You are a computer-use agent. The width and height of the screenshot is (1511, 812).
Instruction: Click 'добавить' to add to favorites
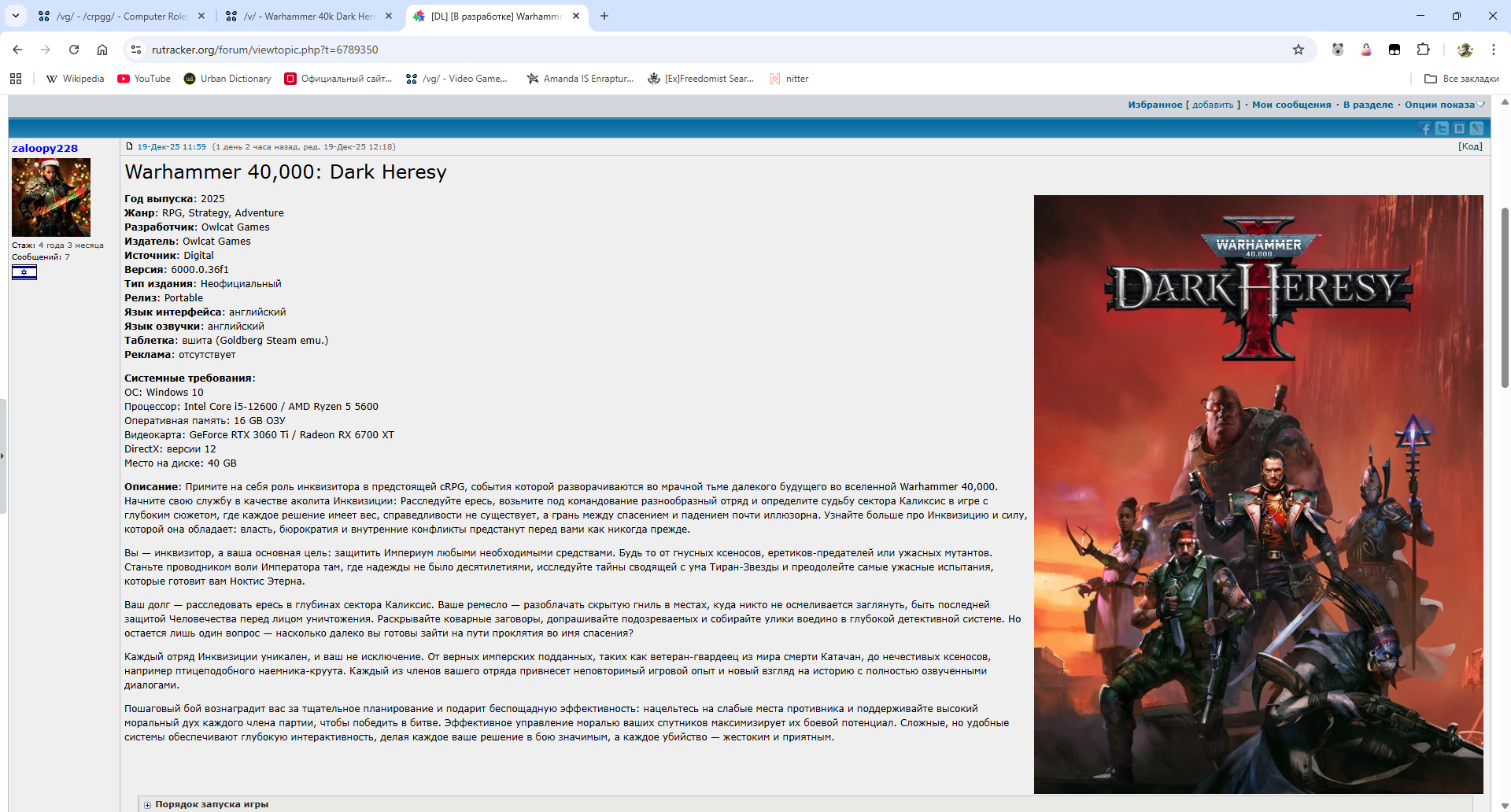point(1213,105)
